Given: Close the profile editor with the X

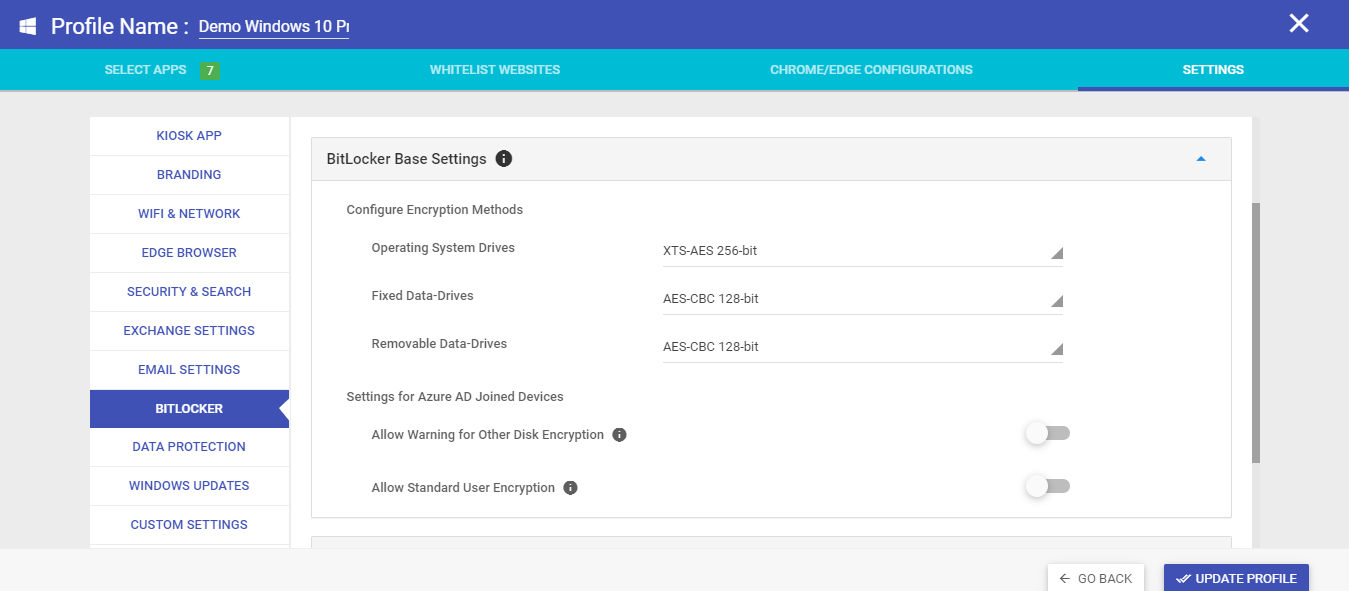Looking at the screenshot, I should [x=1298, y=24].
